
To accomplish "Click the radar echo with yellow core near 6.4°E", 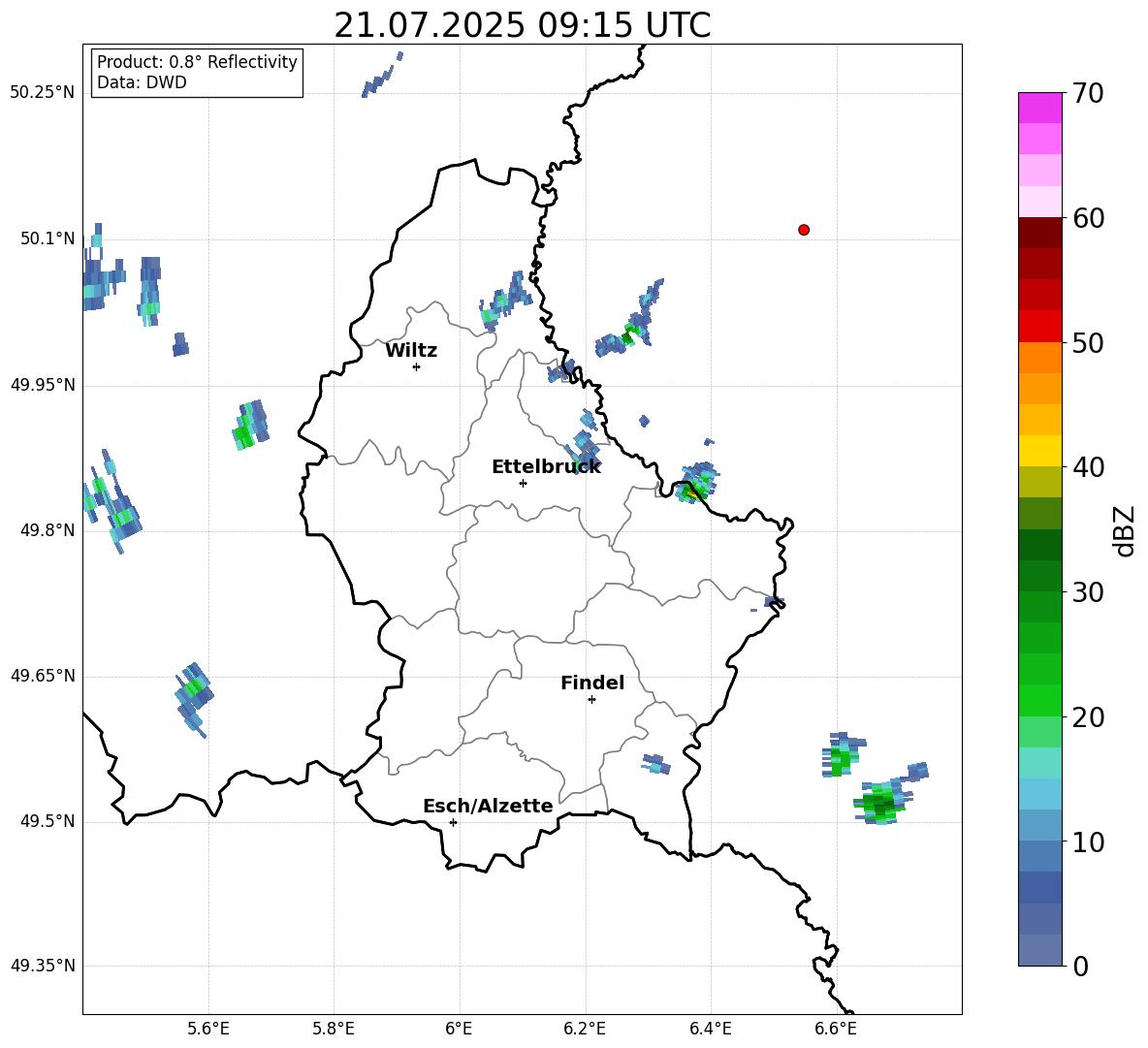I will tap(696, 483).
